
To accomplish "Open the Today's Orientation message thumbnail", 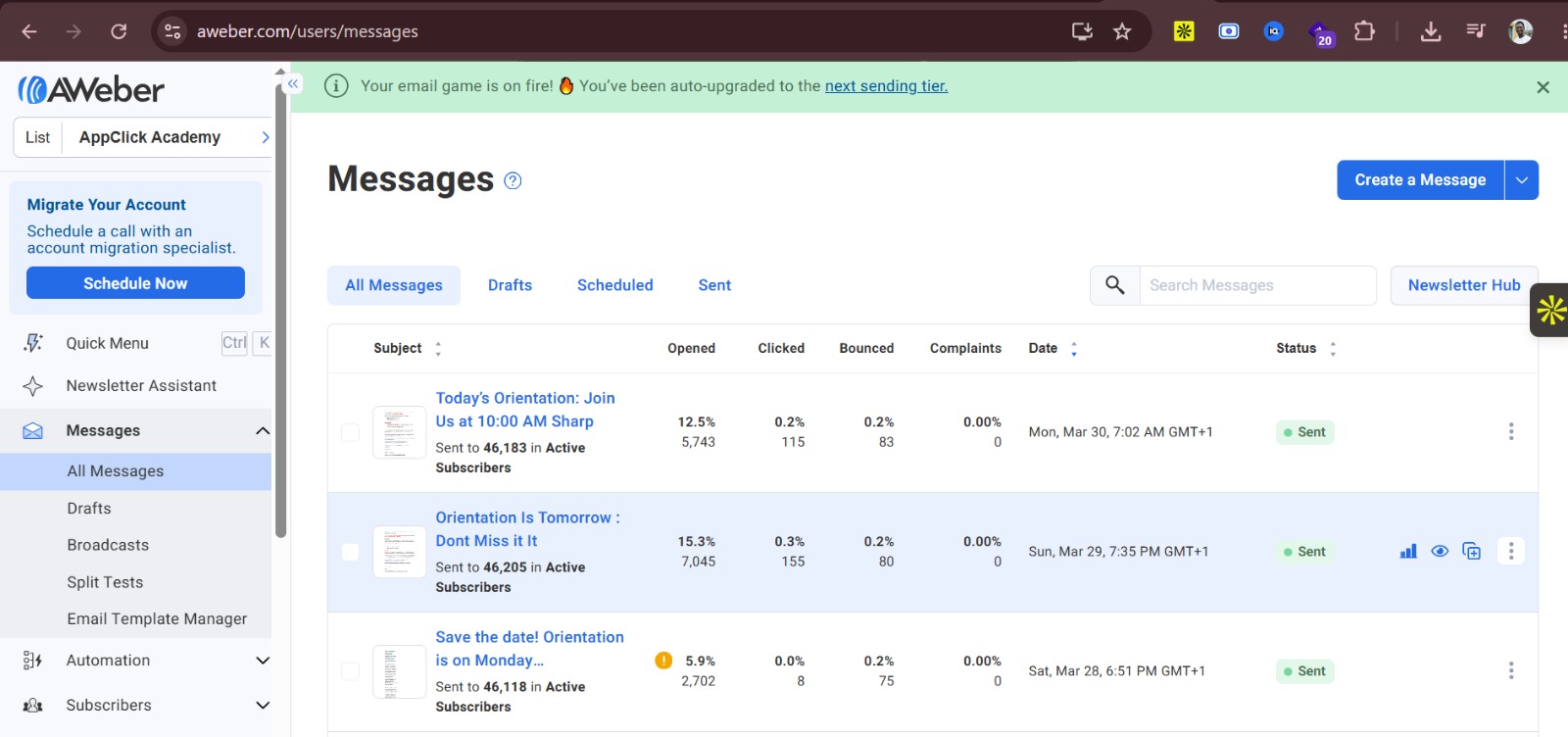I will [399, 432].
